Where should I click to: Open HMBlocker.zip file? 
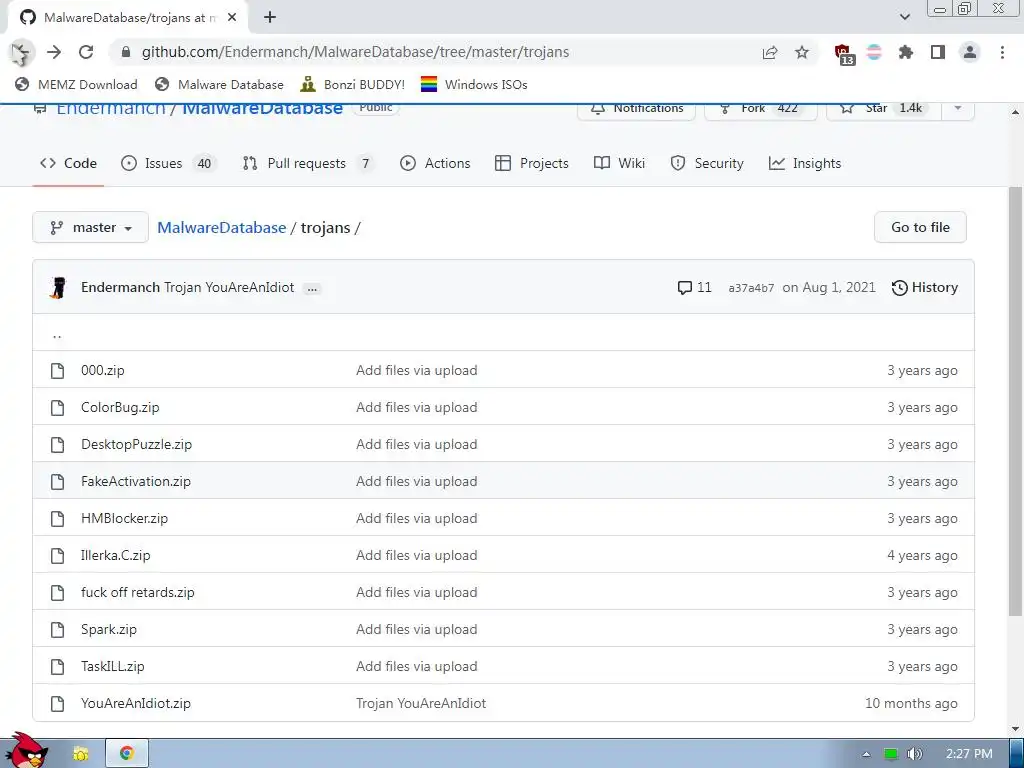pos(124,519)
